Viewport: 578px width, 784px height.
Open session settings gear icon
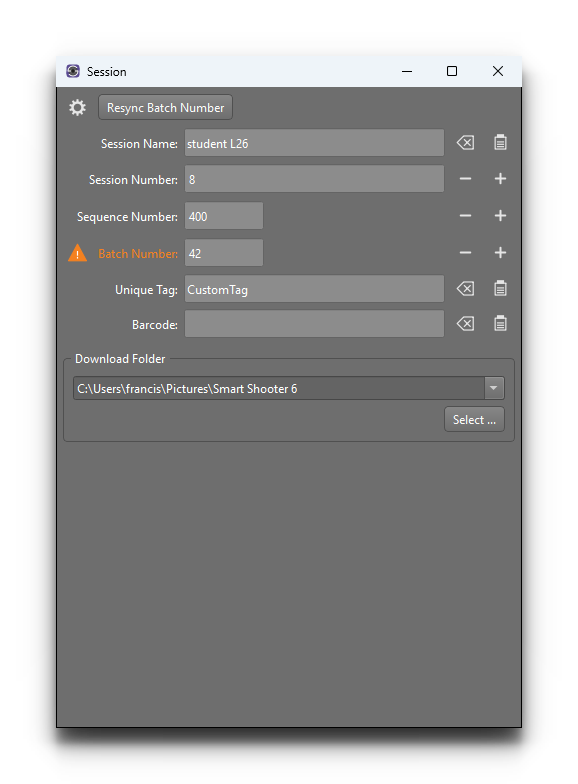77,108
